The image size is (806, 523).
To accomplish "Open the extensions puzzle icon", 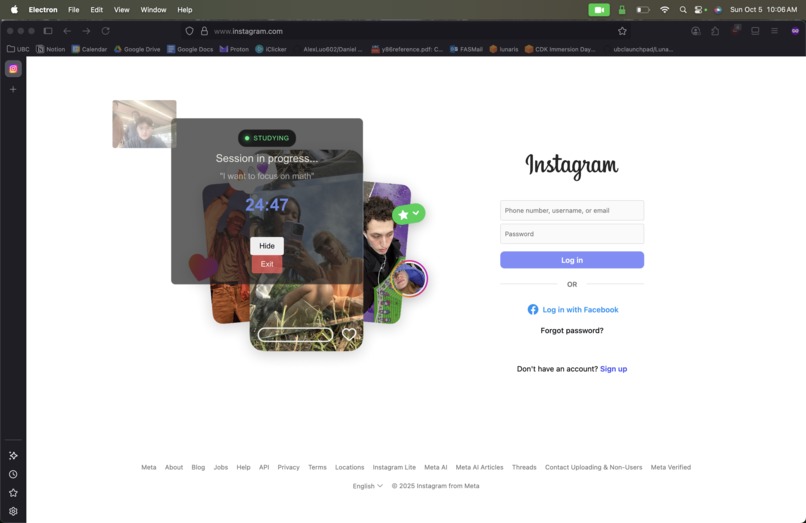I will pos(715,31).
